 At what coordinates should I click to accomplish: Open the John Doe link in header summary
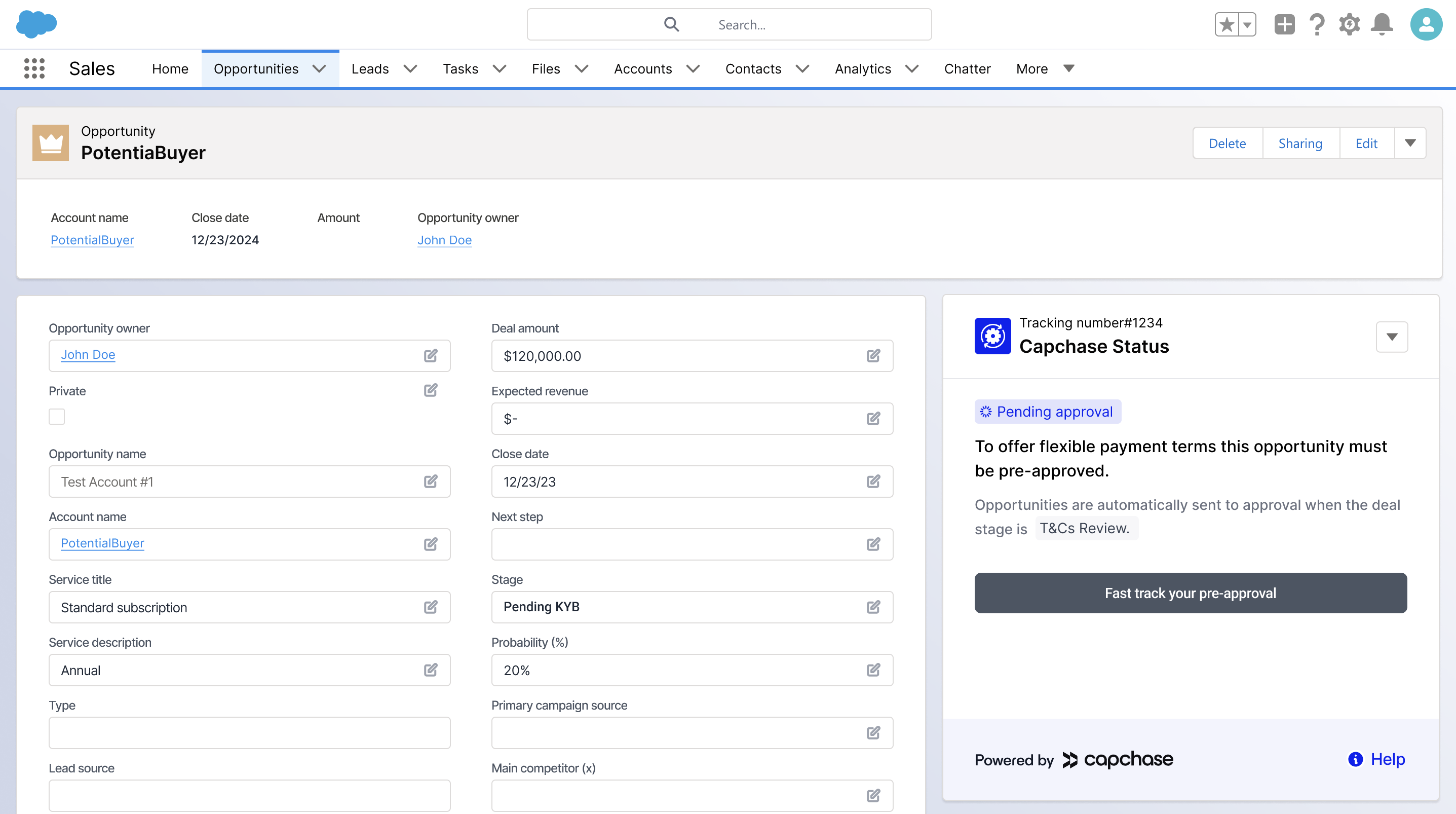tap(444, 240)
